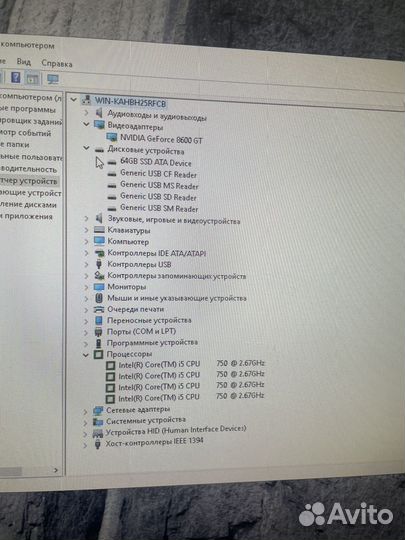The image size is (405, 540).
Task: Click left panel scrollbar right arrow
Action: [56, 470]
